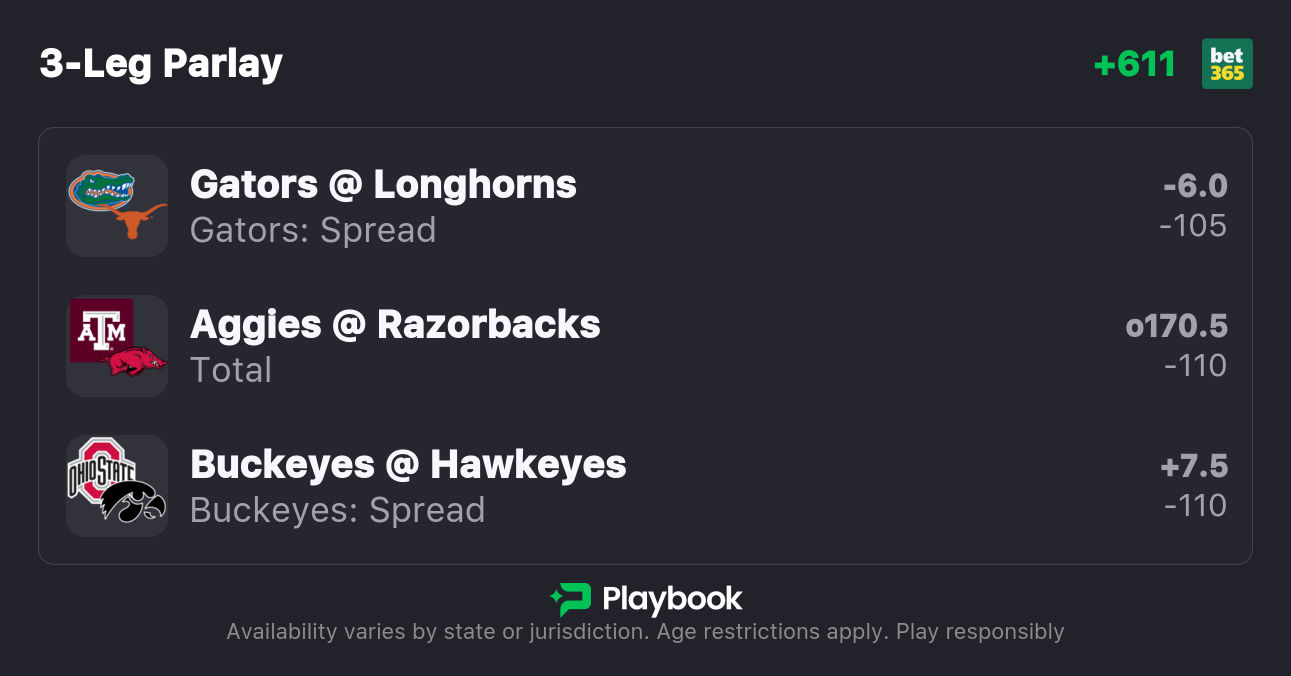Click the "Buckeyes: Spread" bet type label
This screenshot has width=1291, height=676.
[337, 510]
